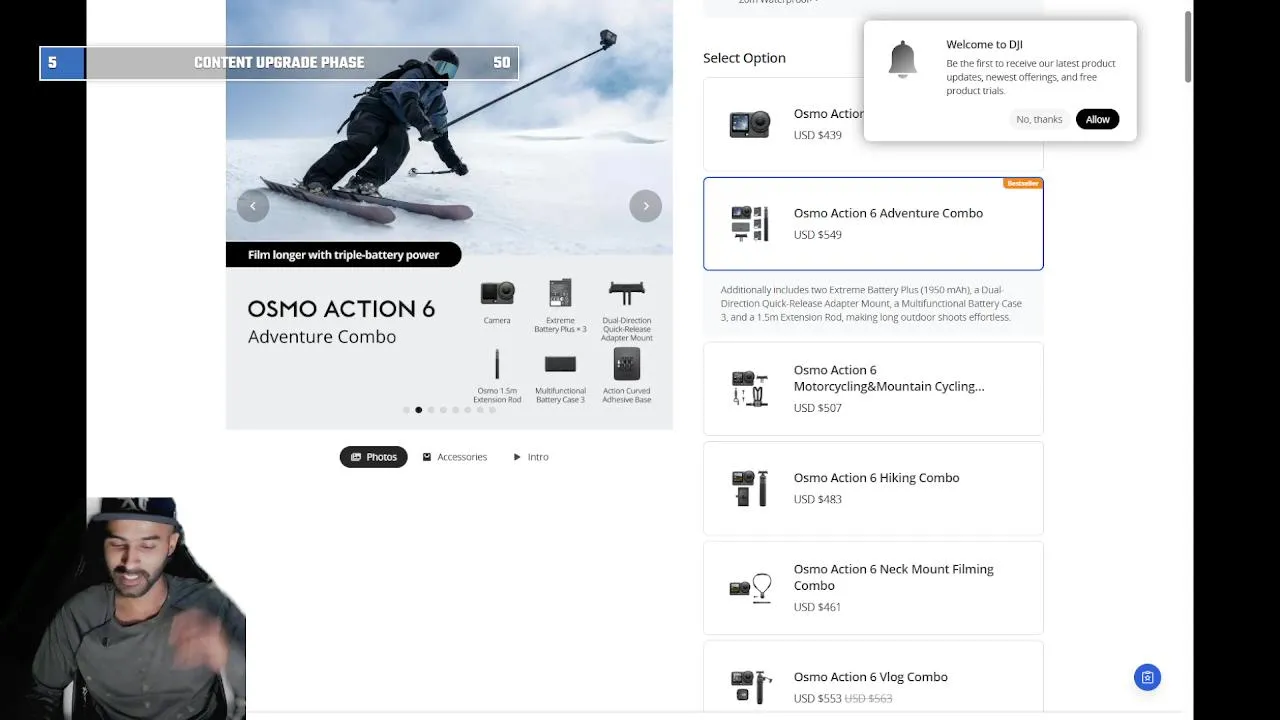Click the Osmo 1.5m Extension Rod icon

click(x=497, y=365)
